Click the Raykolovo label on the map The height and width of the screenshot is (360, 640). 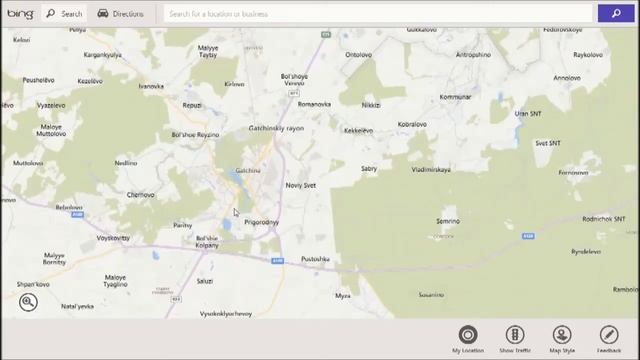(588, 55)
